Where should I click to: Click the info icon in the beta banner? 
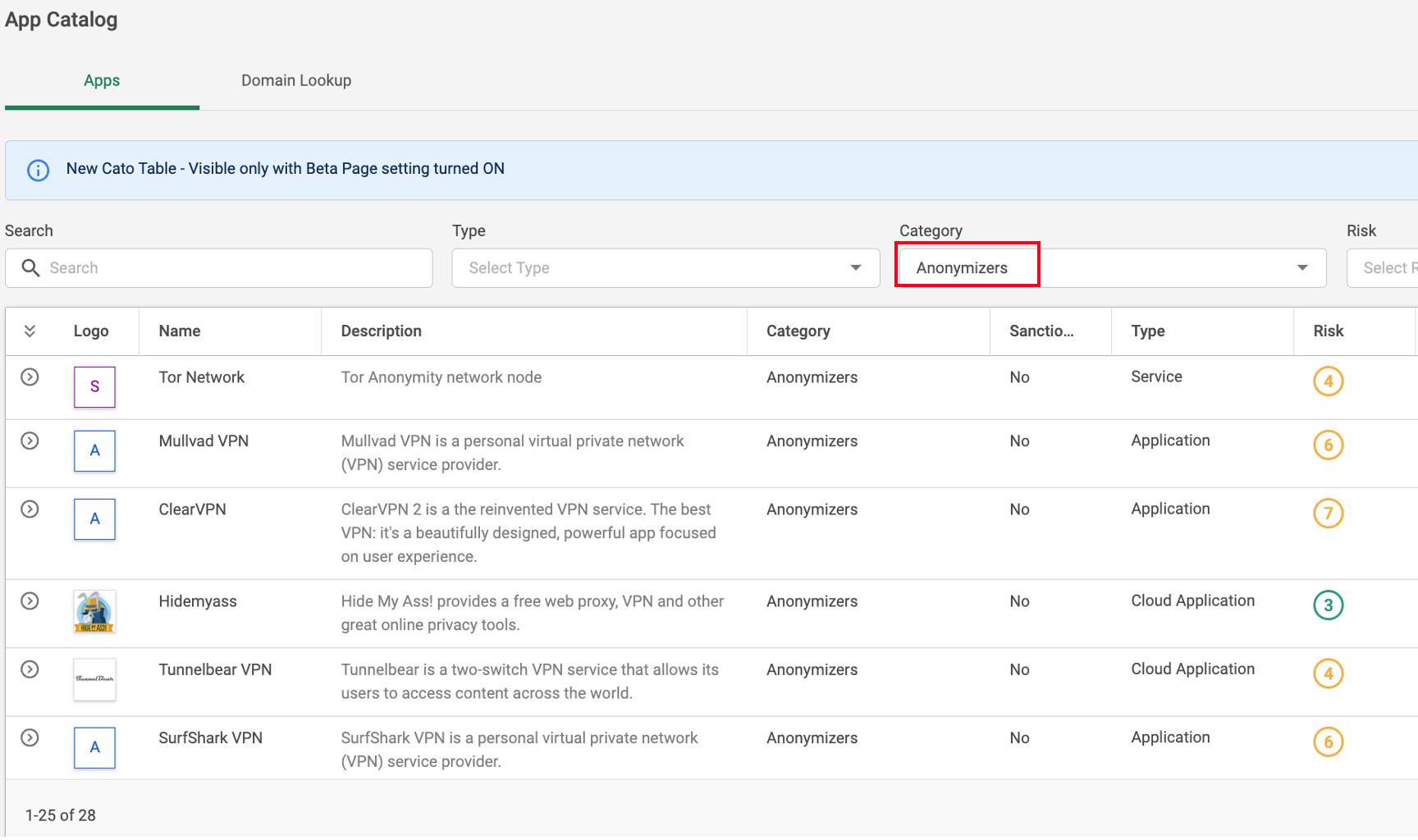click(x=38, y=170)
